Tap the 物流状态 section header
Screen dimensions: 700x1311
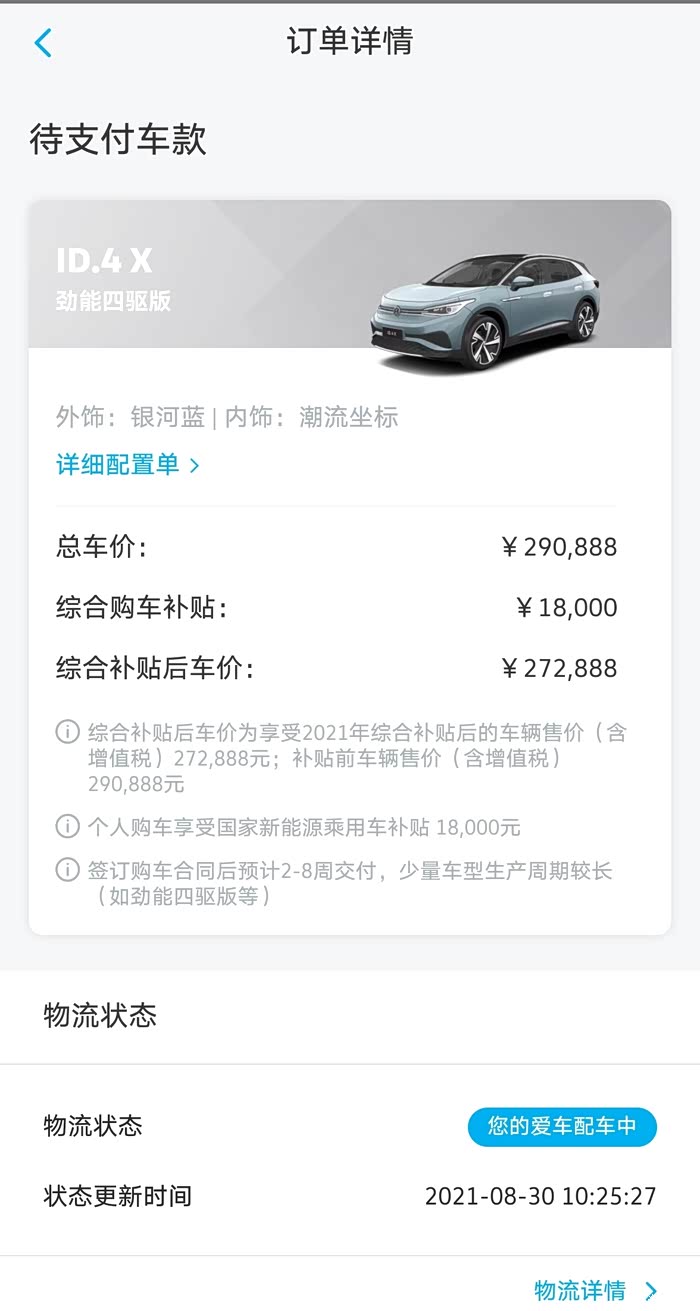(x=100, y=1016)
